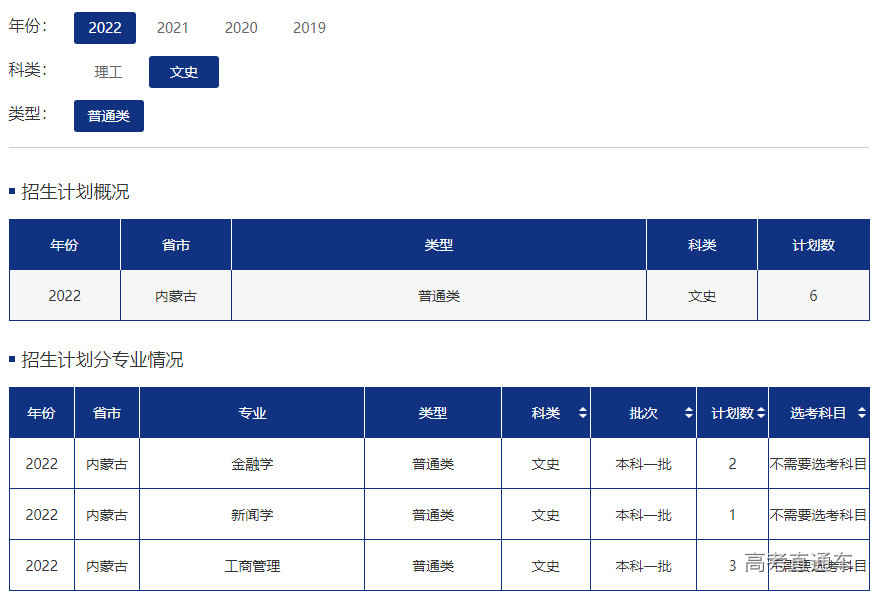Click 年份 header in the majors table
The height and width of the screenshot is (602, 882).
[x=42, y=413]
